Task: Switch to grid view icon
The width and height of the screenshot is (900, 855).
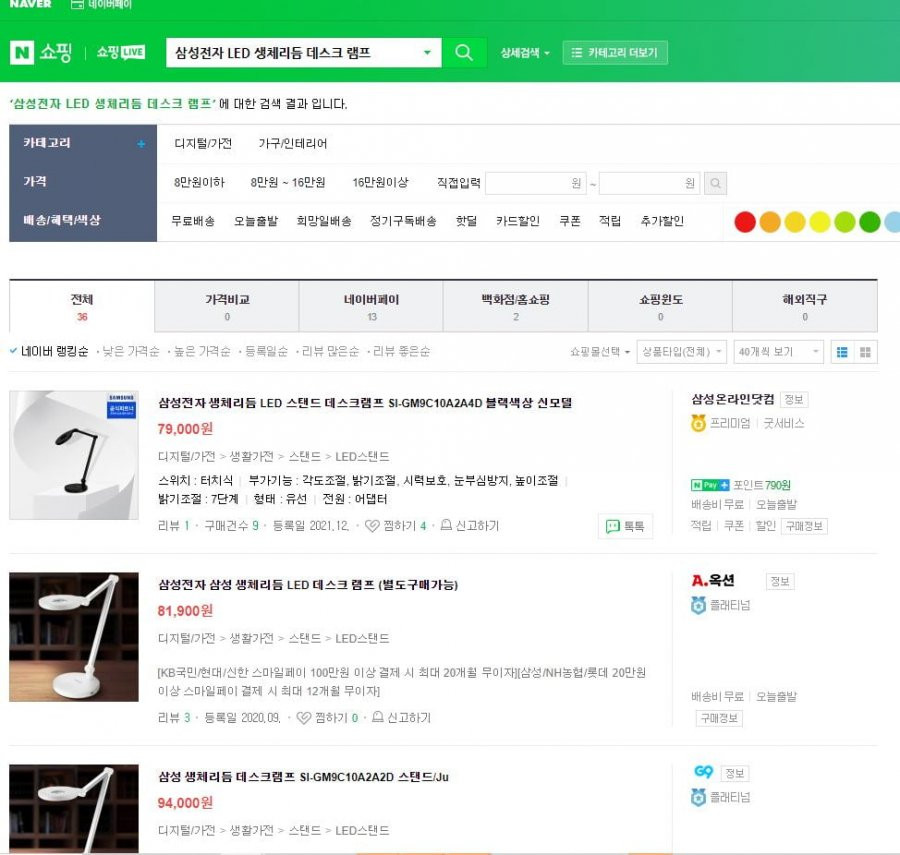Action: (866, 352)
